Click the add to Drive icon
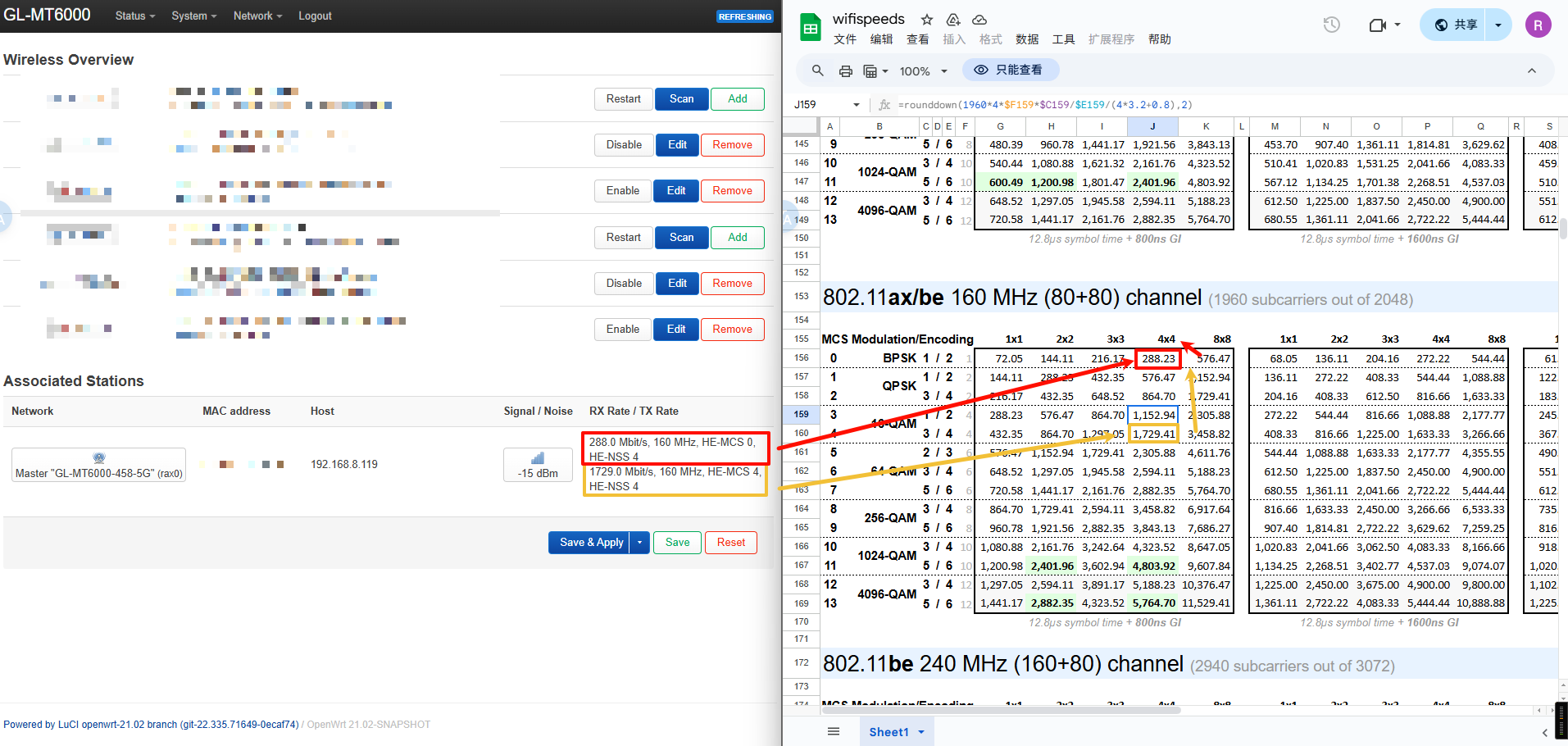This screenshot has width=1568, height=746. click(953, 20)
